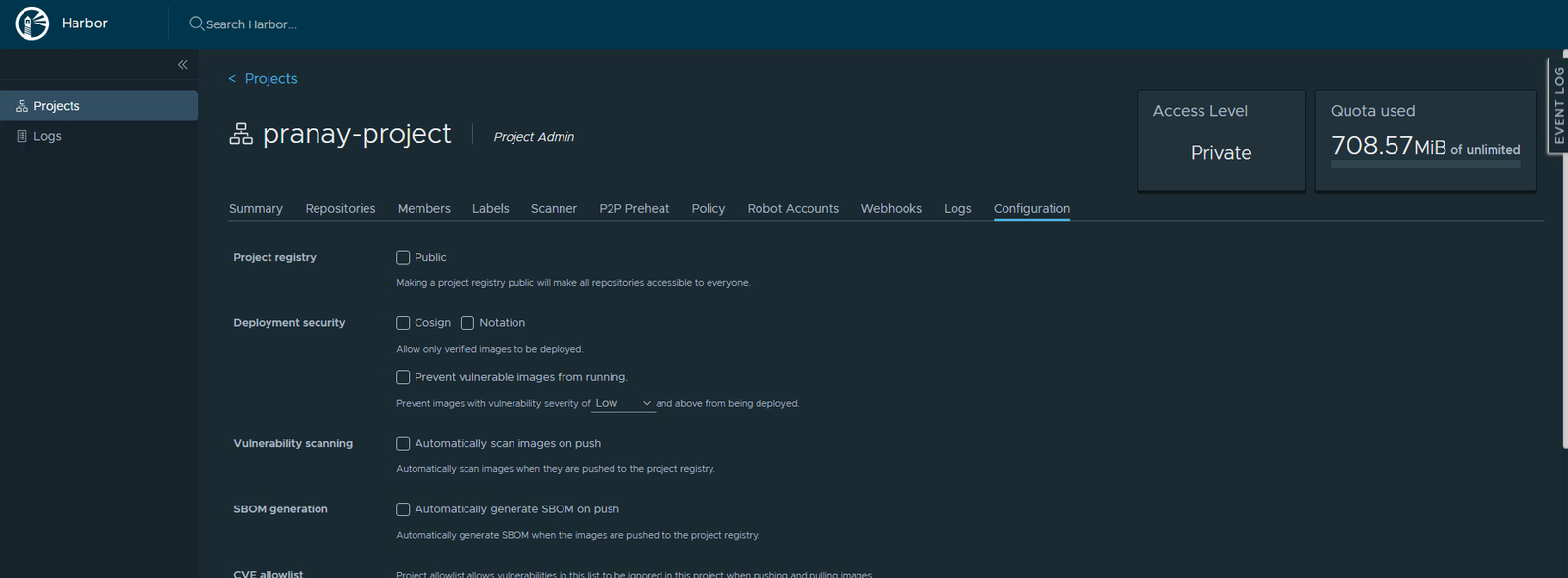This screenshot has width=1568, height=578.
Task: Click the Projects sidebar icon
Action: click(22, 106)
